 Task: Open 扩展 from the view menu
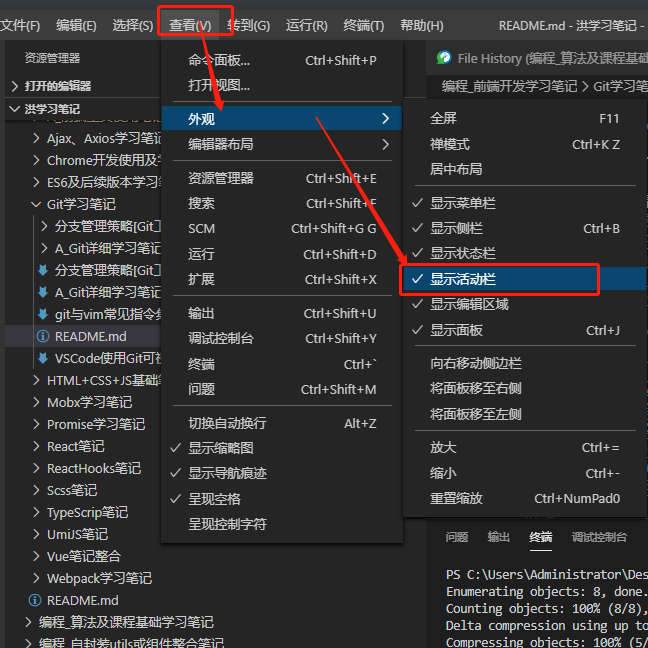pyautogui.click(x=281, y=279)
